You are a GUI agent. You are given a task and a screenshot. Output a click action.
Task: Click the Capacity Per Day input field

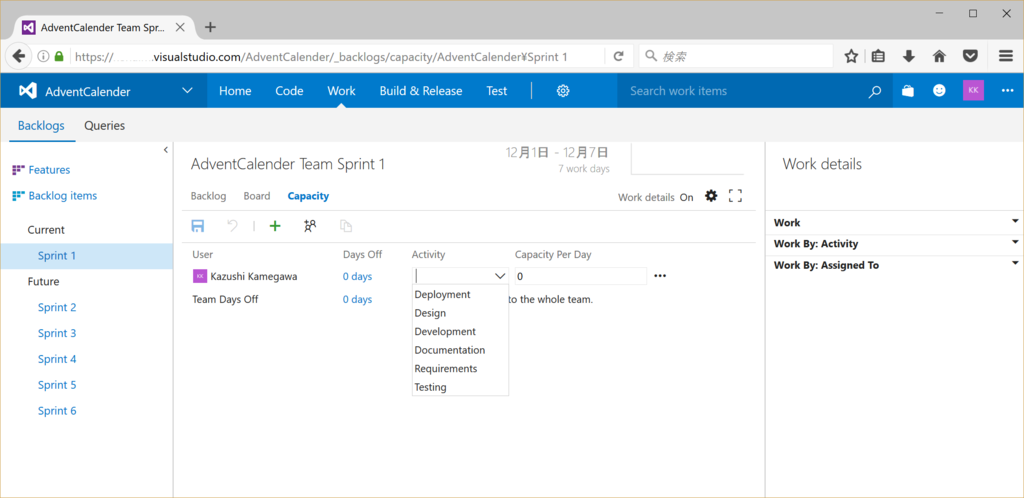point(581,276)
